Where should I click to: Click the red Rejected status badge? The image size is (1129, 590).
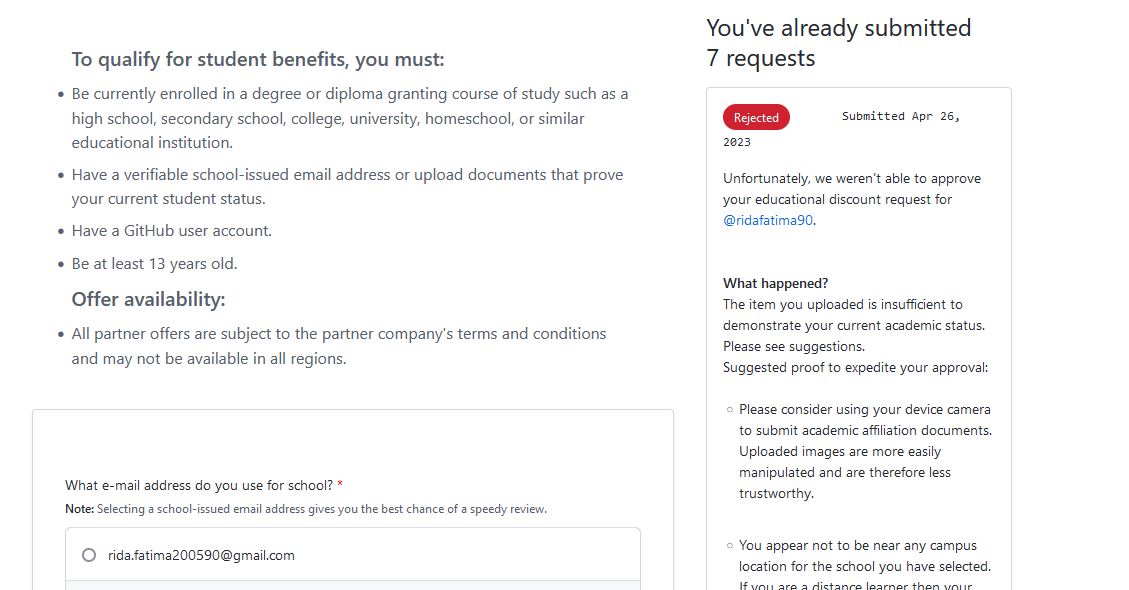pyautogui.click(x=756, y=118)
